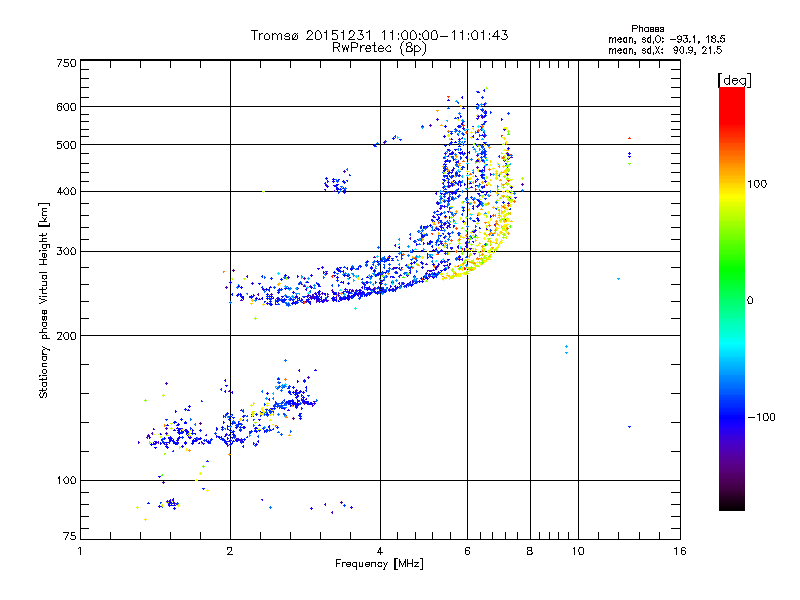Click the colorbar label '-100'

point(761,417)
